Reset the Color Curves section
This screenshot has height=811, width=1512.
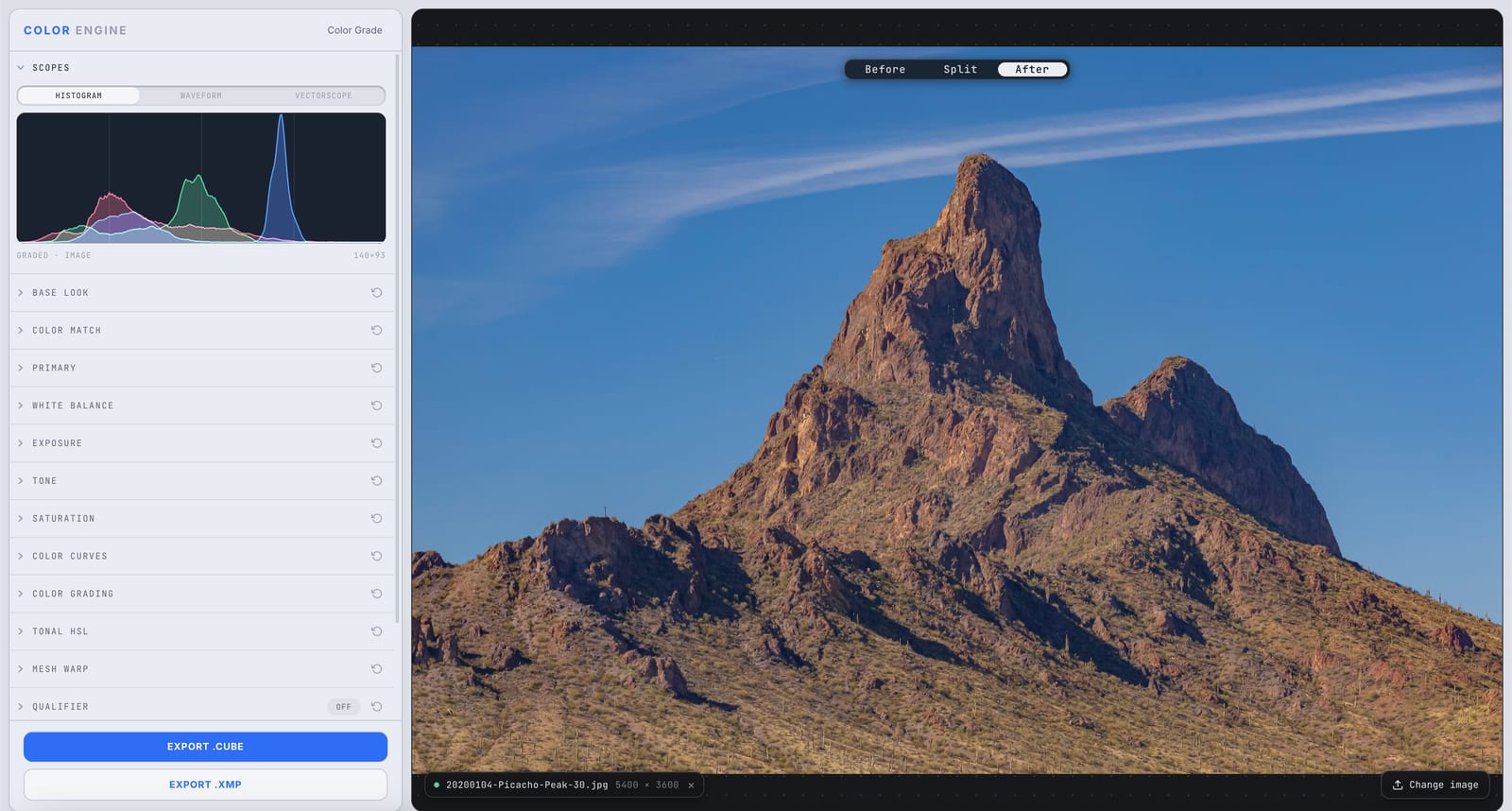[376, 557]
